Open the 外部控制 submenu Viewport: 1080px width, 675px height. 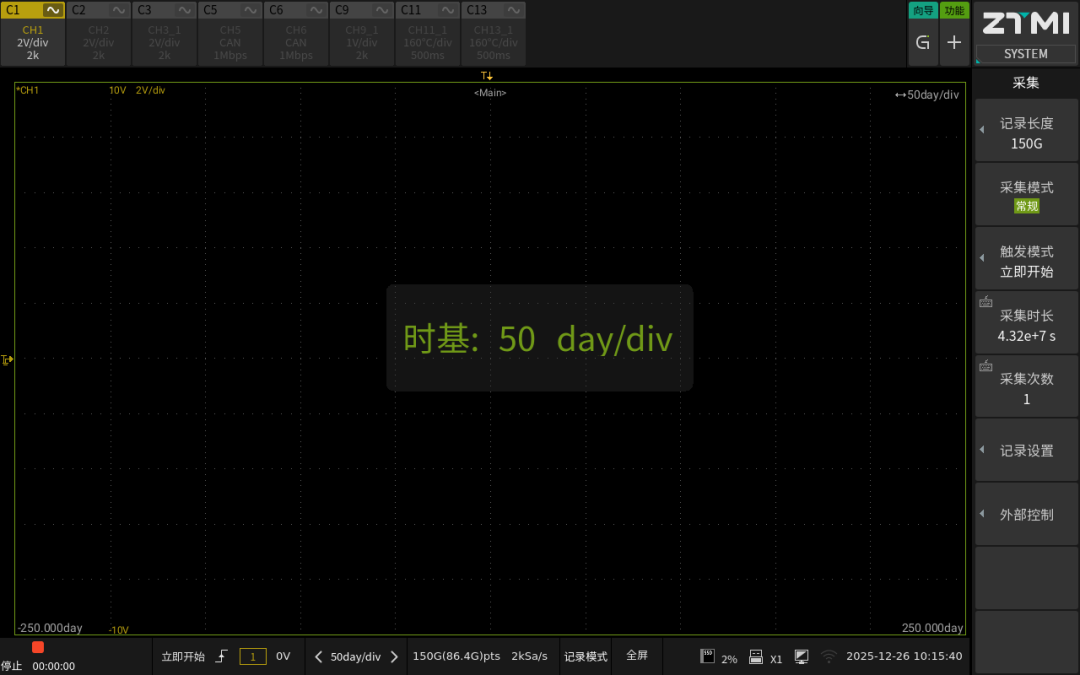(x=1026, y=515)
